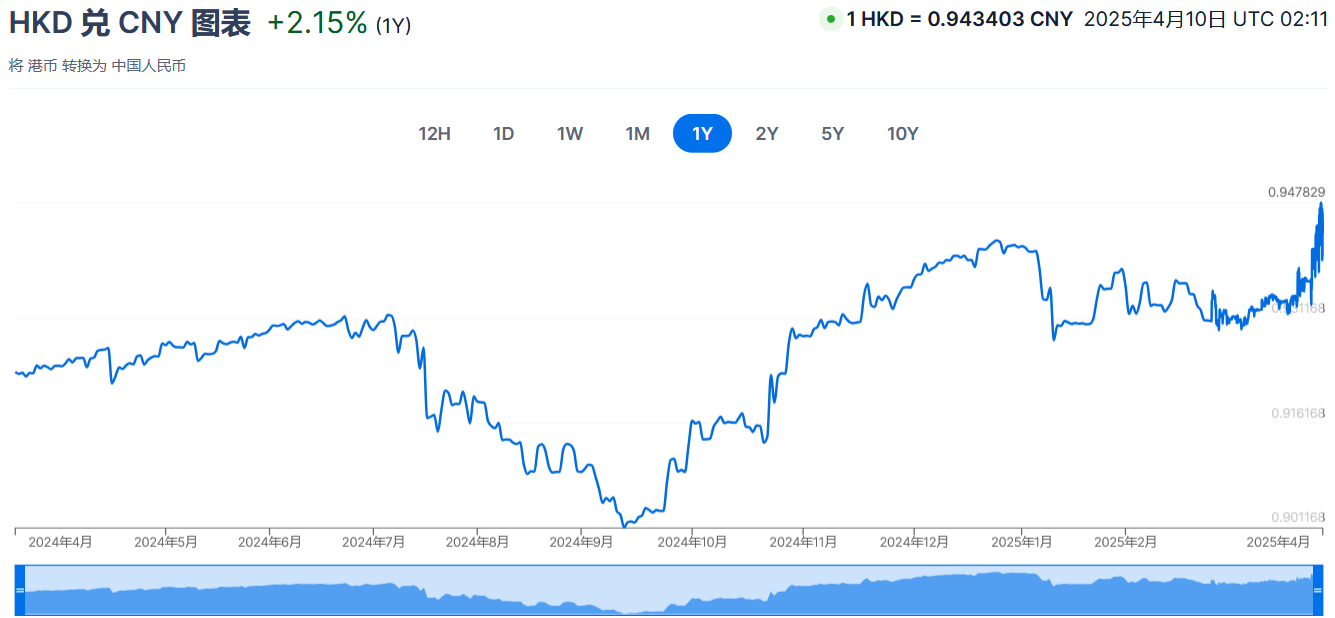Viewport: 1335px width, 618px height.
Task: Click the HKD 兑 CNY 图表 heading
Action: coord(130,23)
